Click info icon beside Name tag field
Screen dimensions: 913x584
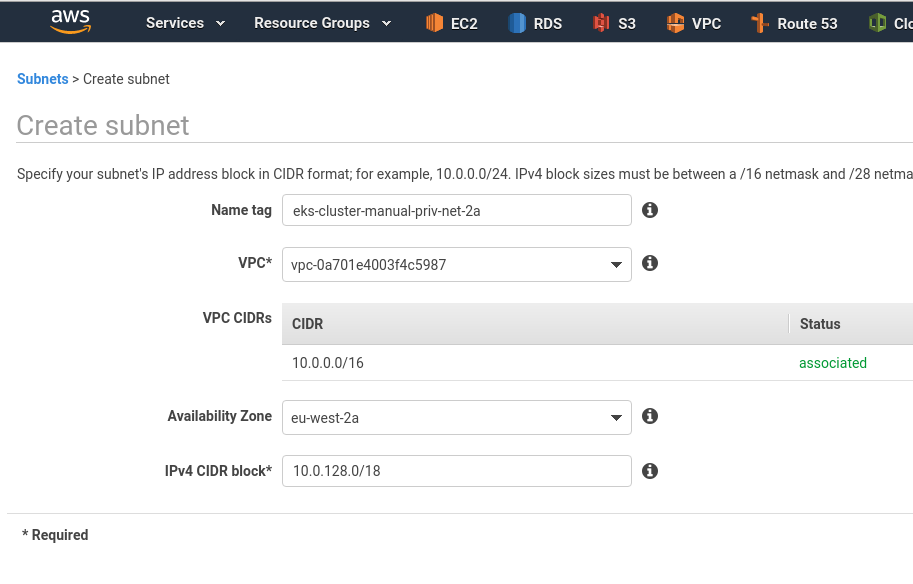[650, 210]
